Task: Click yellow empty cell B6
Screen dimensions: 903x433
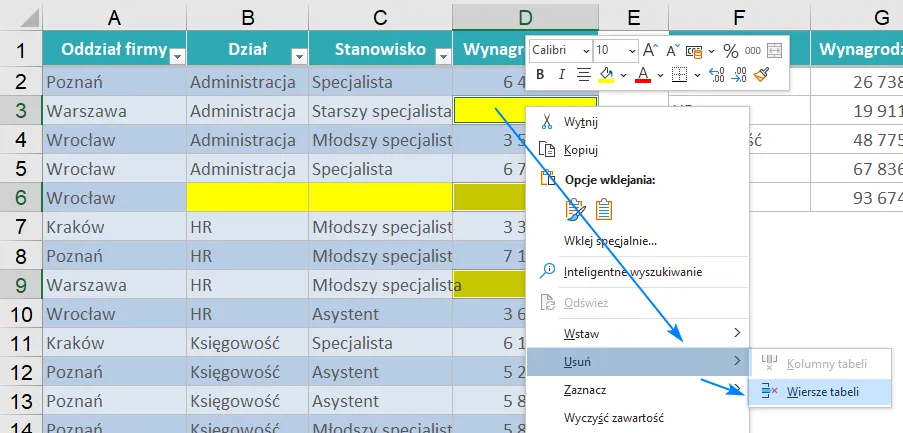Action: coord(248,197)
